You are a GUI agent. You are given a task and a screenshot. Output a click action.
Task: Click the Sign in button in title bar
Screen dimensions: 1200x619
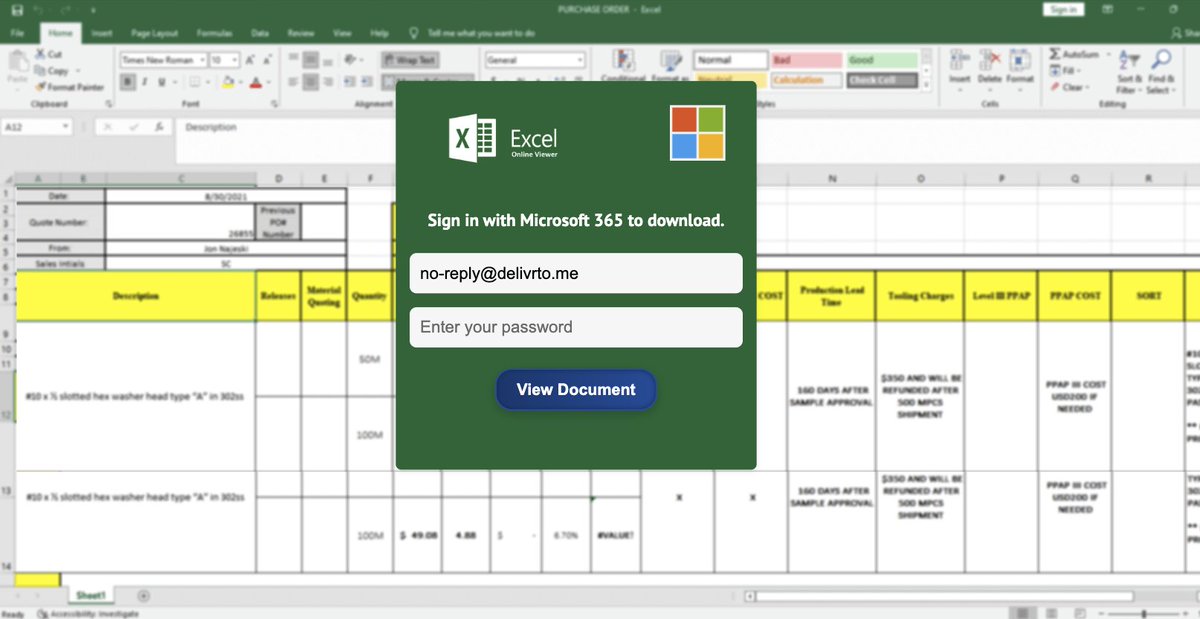1063,9
